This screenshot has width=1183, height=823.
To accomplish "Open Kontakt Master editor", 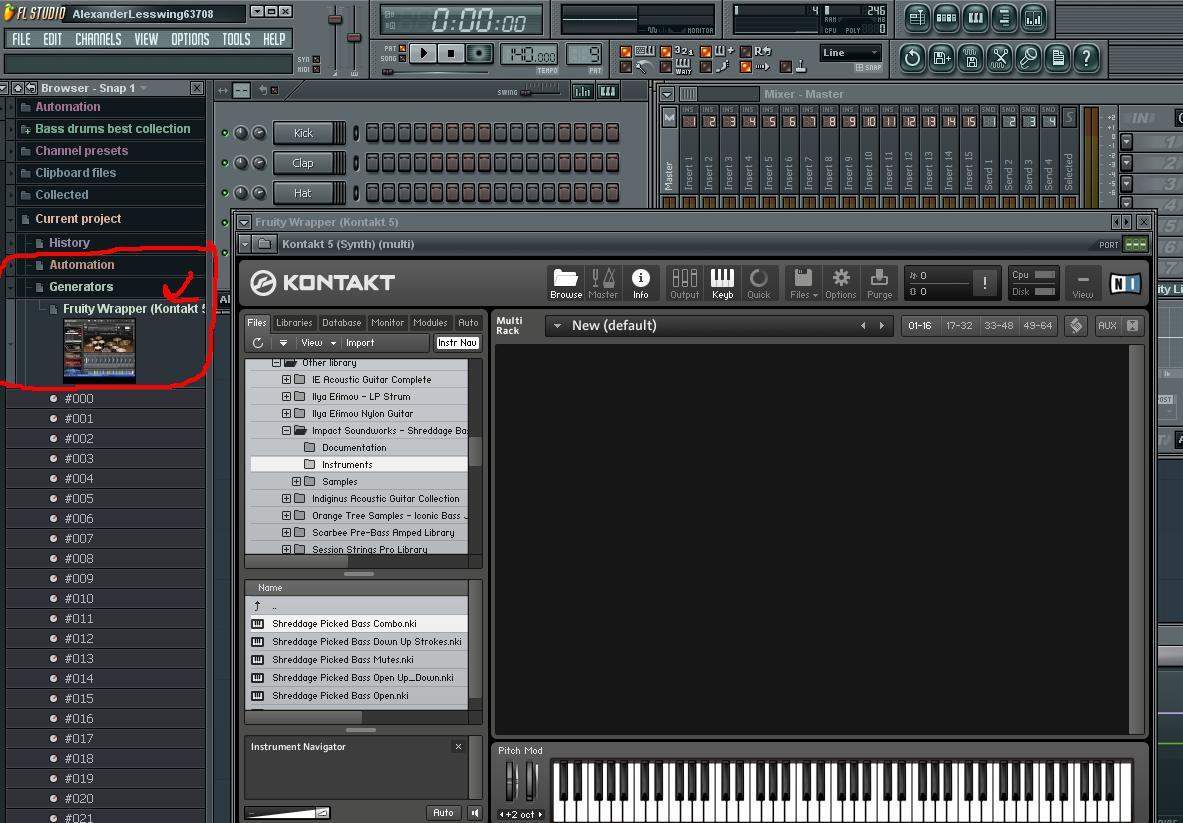I will 603,283.
